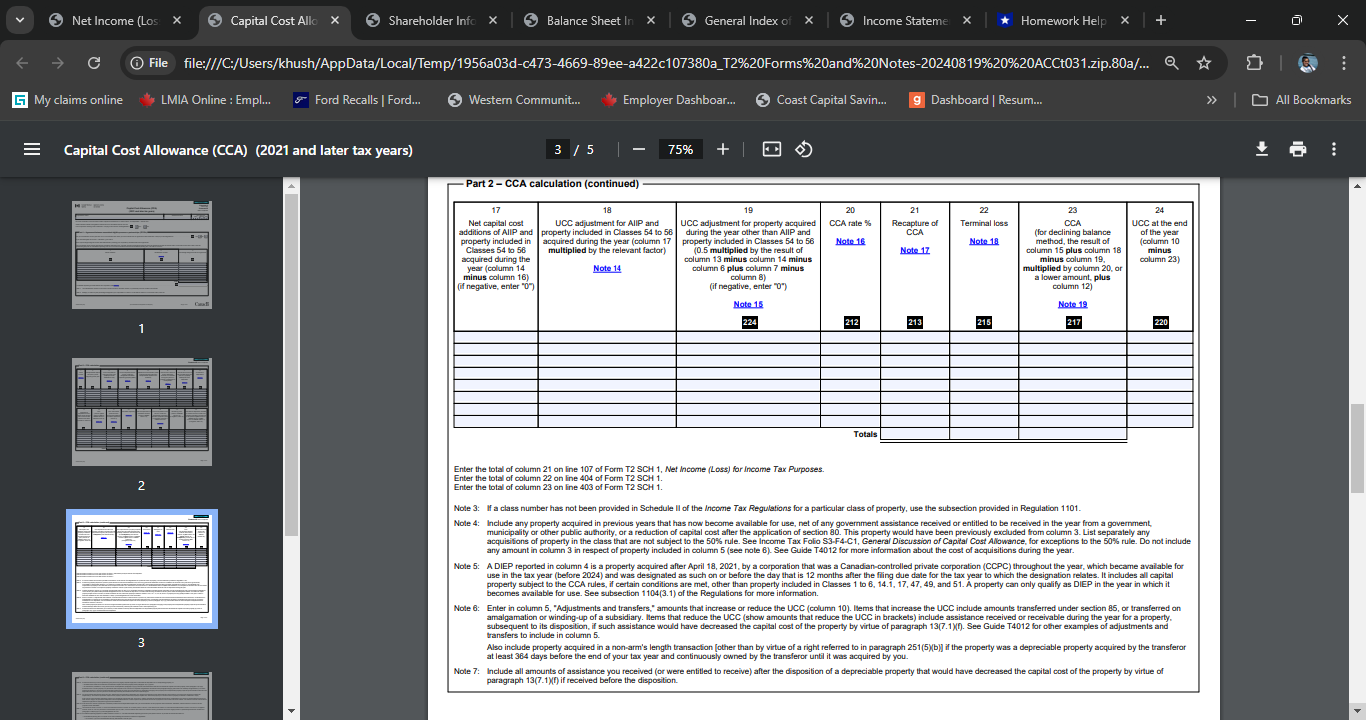Image resolution: width=1366 pixels, height=720 pixels.
Task: Open the Dashboard Resume bookmark
Action: [976, 100]
